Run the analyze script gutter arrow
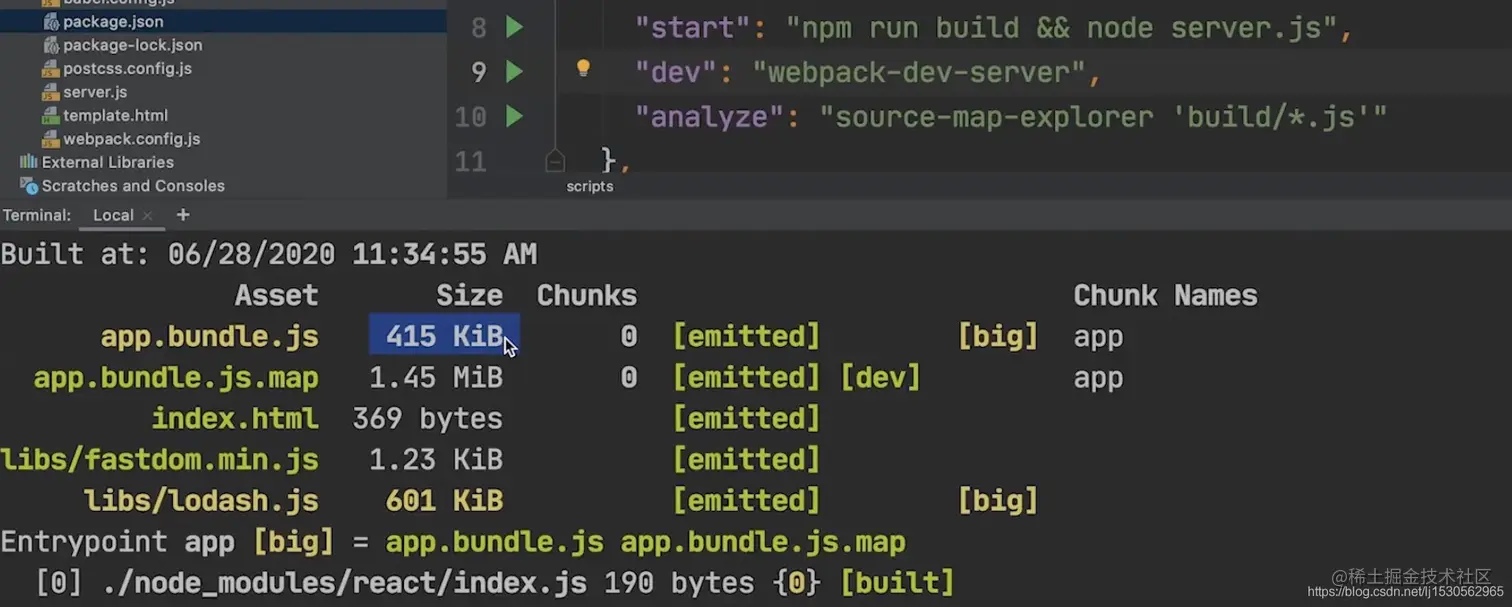 point(514,117)
